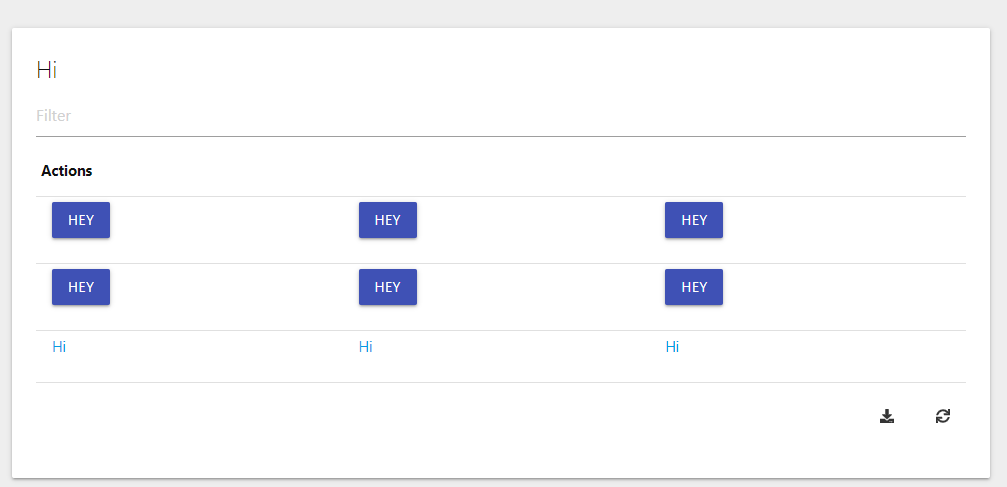Click the HEY button in first row, left column
1007x487 pixels.
coord(81,220)
